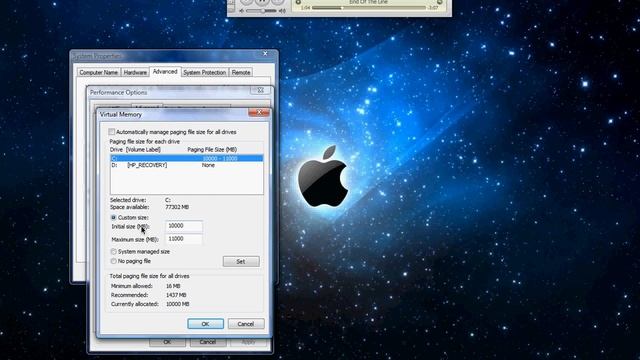Click the Set button in Virtual Memory
The width and height of the screenshot is (640, 360).
pyautogui.click(x=241, y=261)
